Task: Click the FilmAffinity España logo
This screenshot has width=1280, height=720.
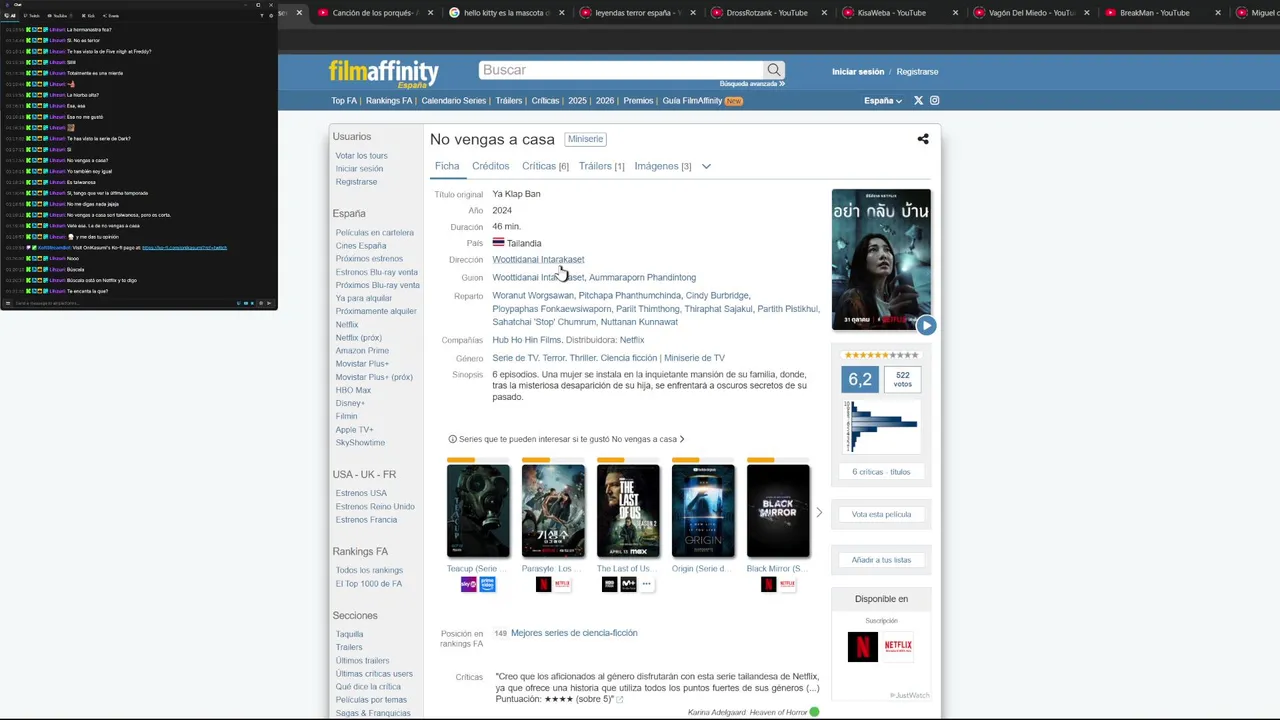Action: [x=384, y=74]
